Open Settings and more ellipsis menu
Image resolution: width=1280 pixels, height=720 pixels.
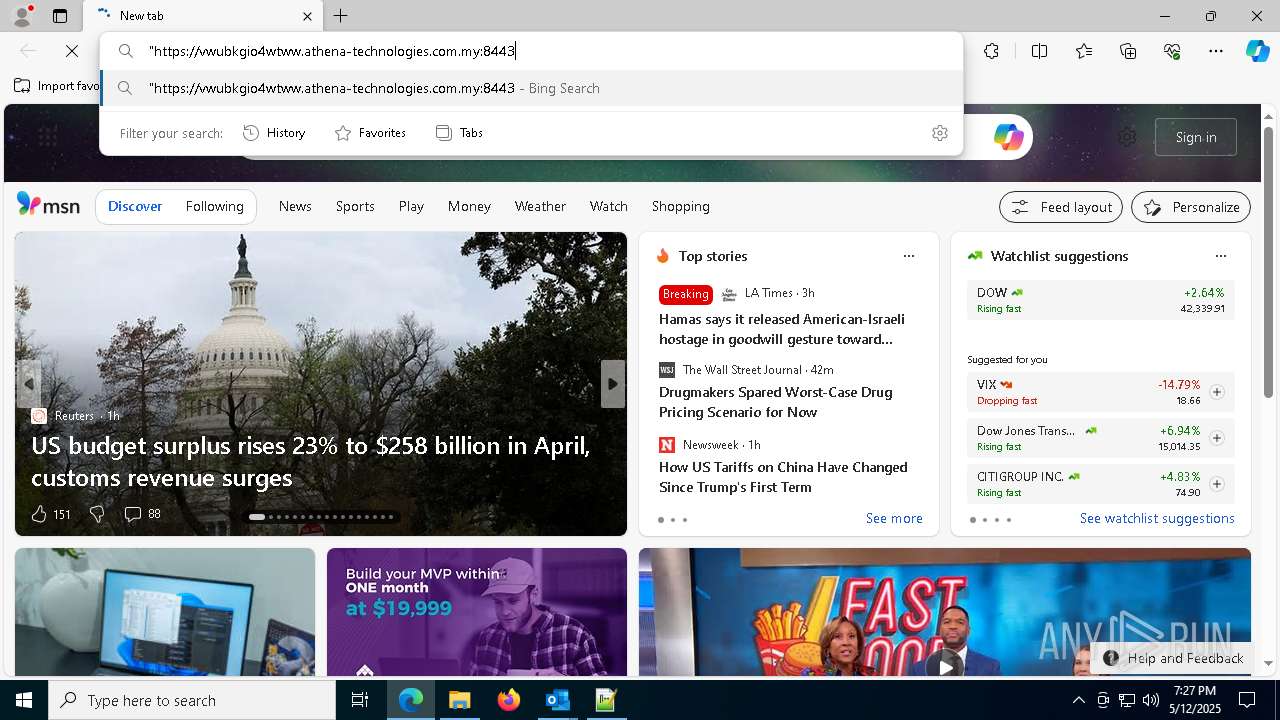(x=1216, y=51)
